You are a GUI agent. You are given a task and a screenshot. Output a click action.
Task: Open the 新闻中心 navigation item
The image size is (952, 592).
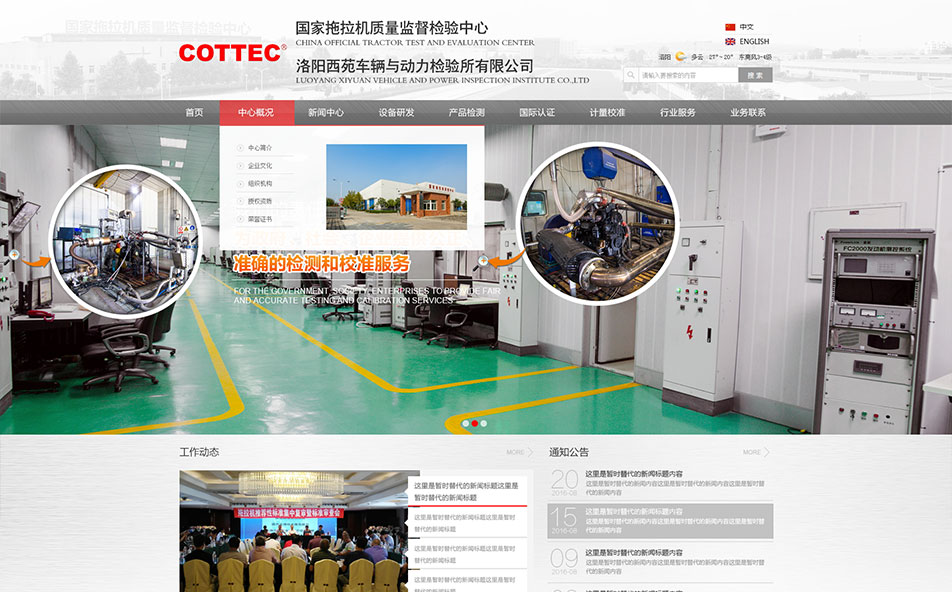point(326,113)
